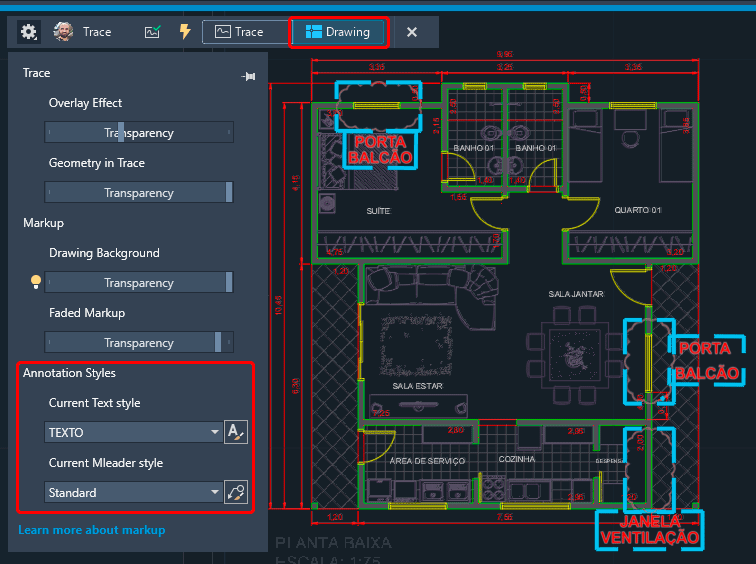Switch to the Drawing toggle tab

(x=338, y=32)
